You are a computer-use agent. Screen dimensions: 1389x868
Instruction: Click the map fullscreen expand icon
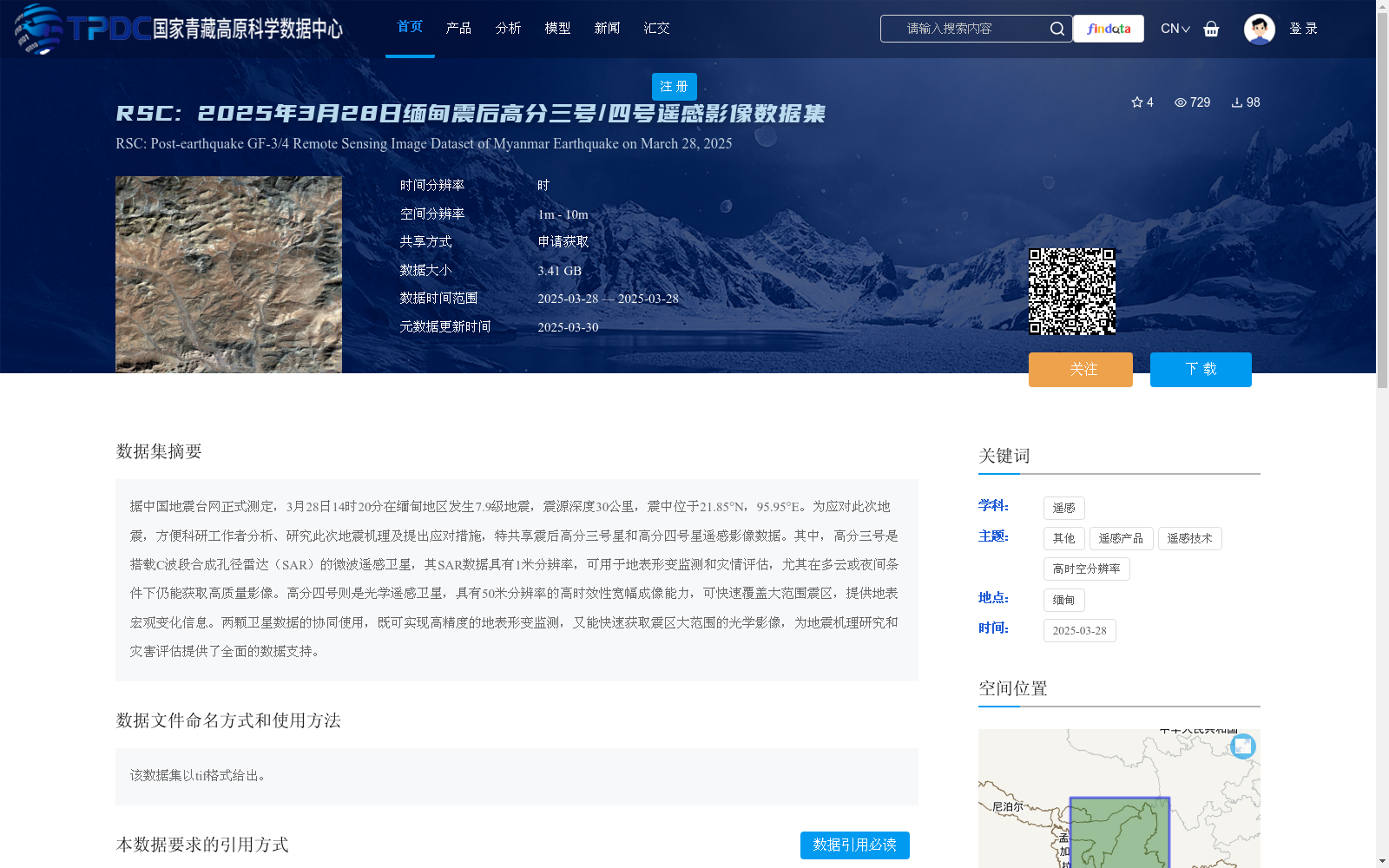(x=1243, y=746)
